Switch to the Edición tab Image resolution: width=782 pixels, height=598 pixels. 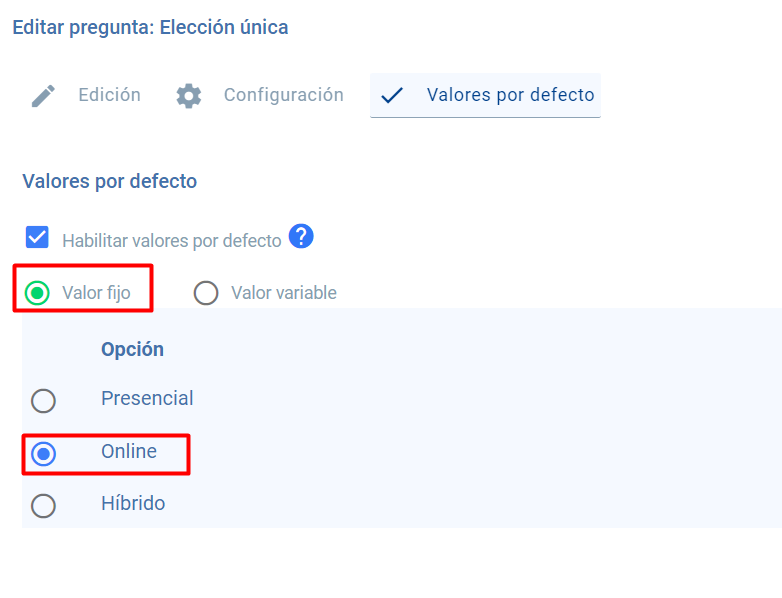click(109, 95)
